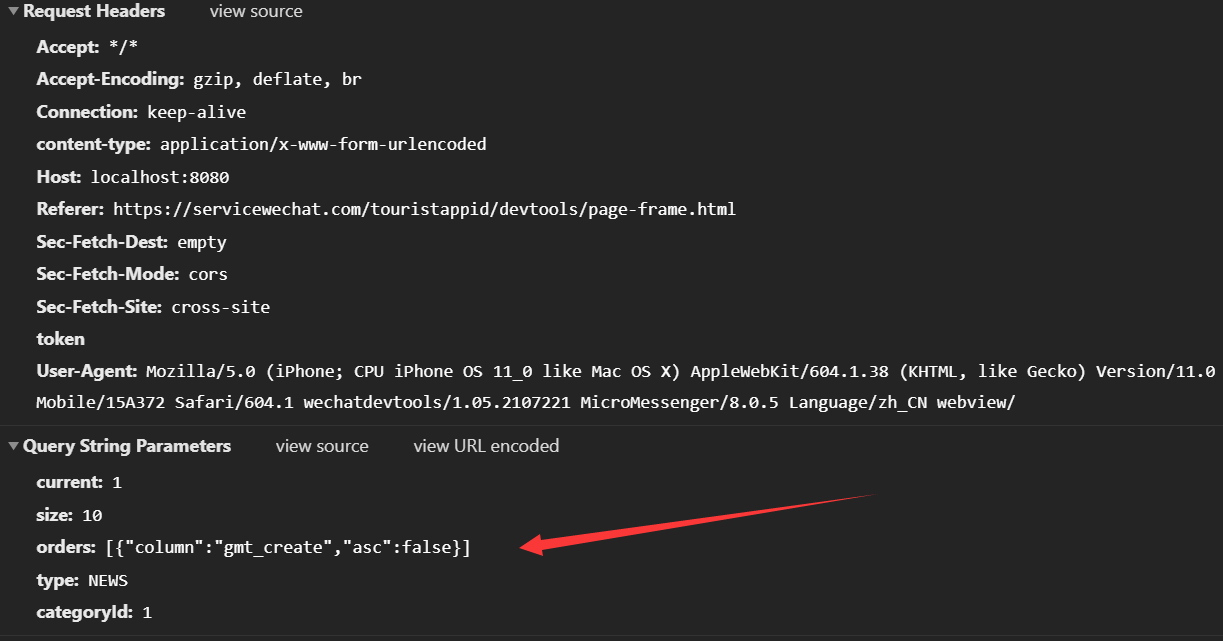Click the content-type header name
This screenshot has width=1223, height=641.
(x=94, y=144)
